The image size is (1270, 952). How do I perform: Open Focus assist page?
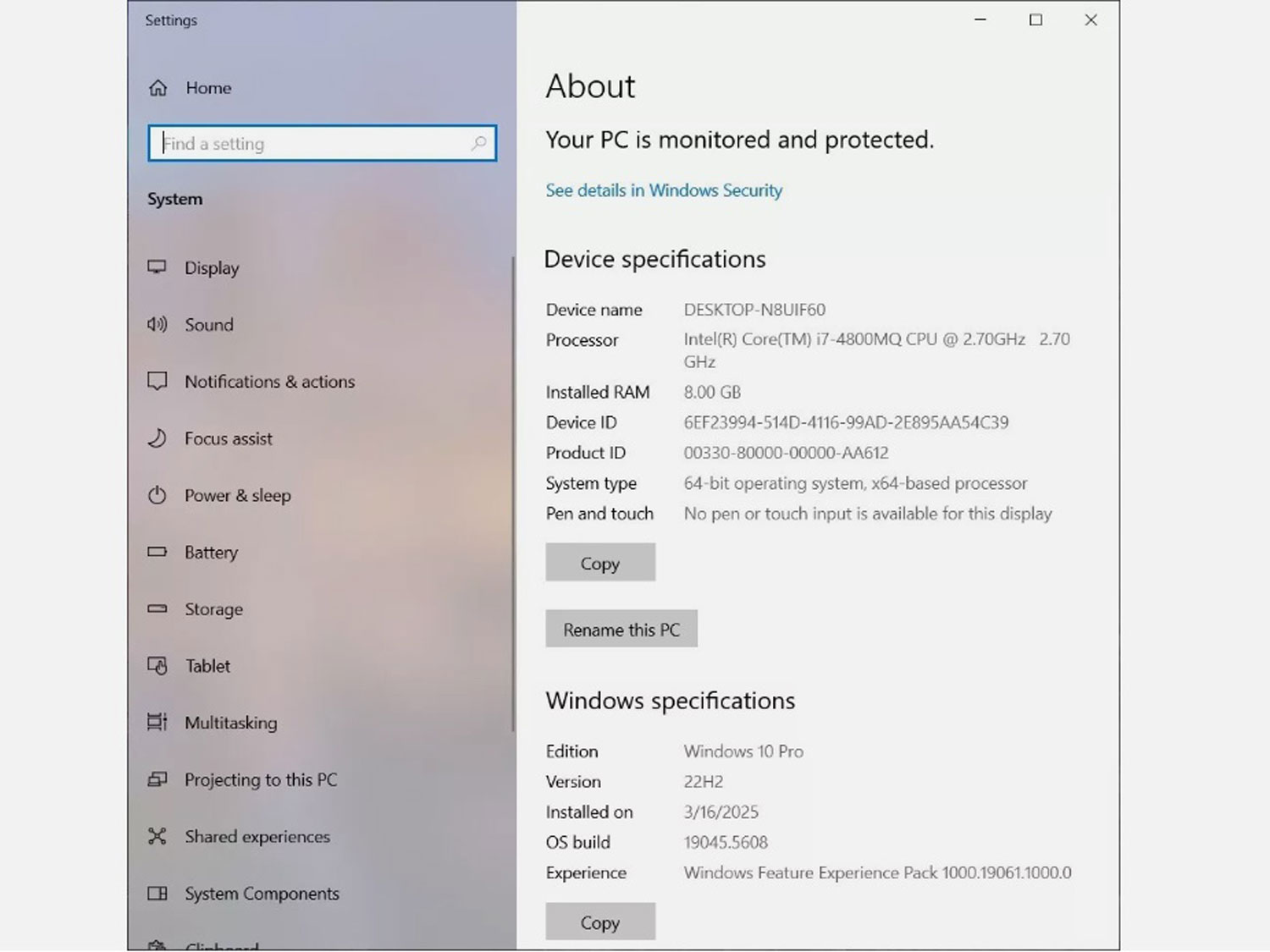click(229, 438)
